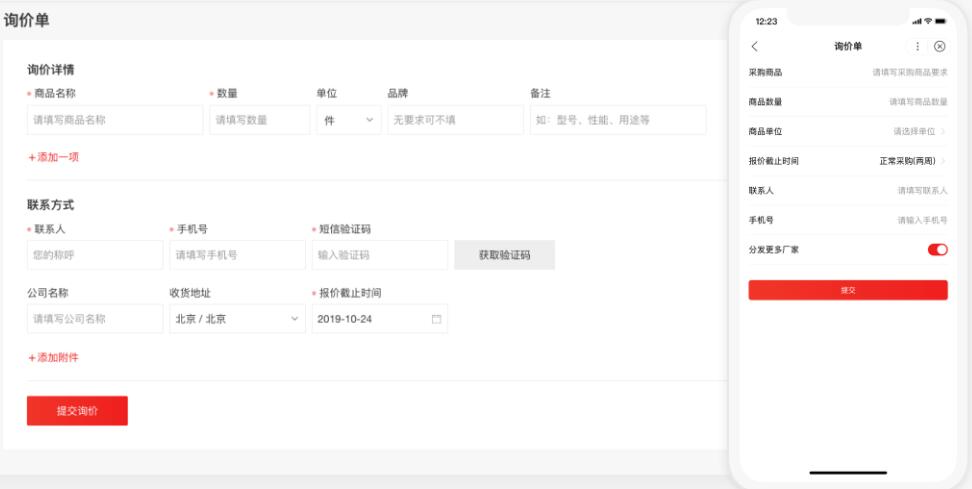Click the +添加一项 link
The image size is (972, 489).
(52, 157)
